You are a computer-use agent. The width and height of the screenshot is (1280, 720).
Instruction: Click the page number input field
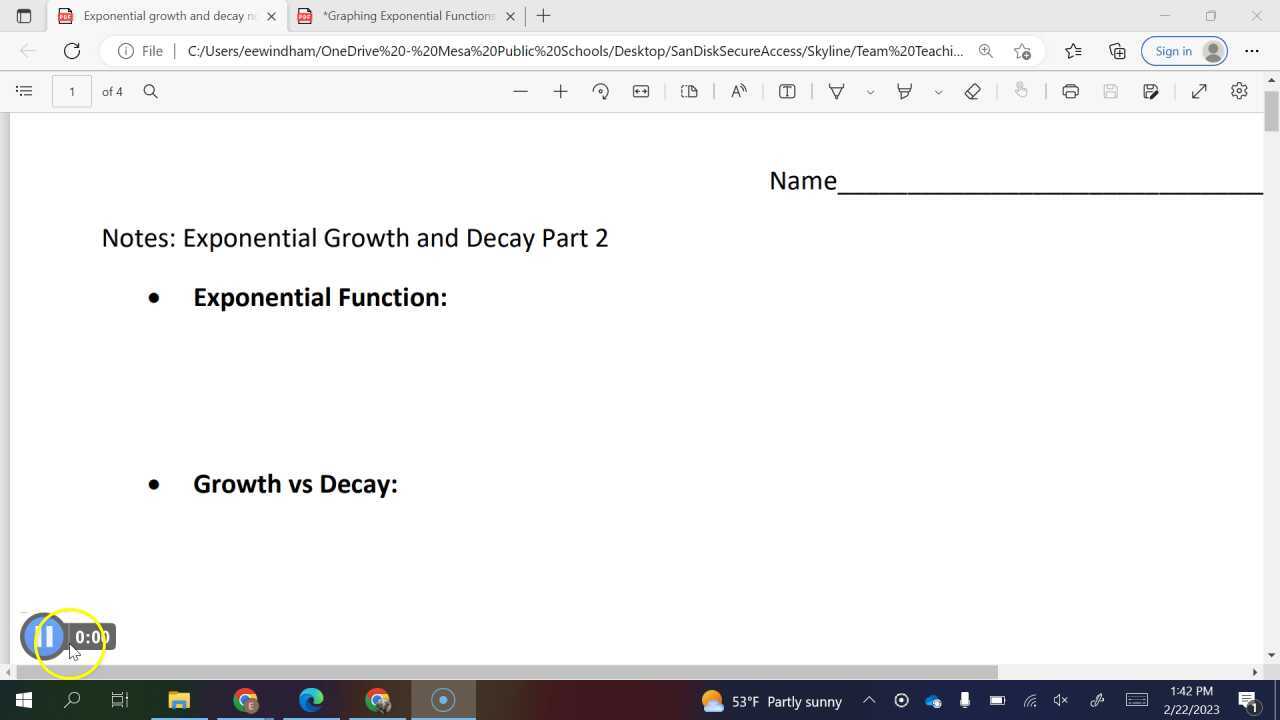pos(71,91)
